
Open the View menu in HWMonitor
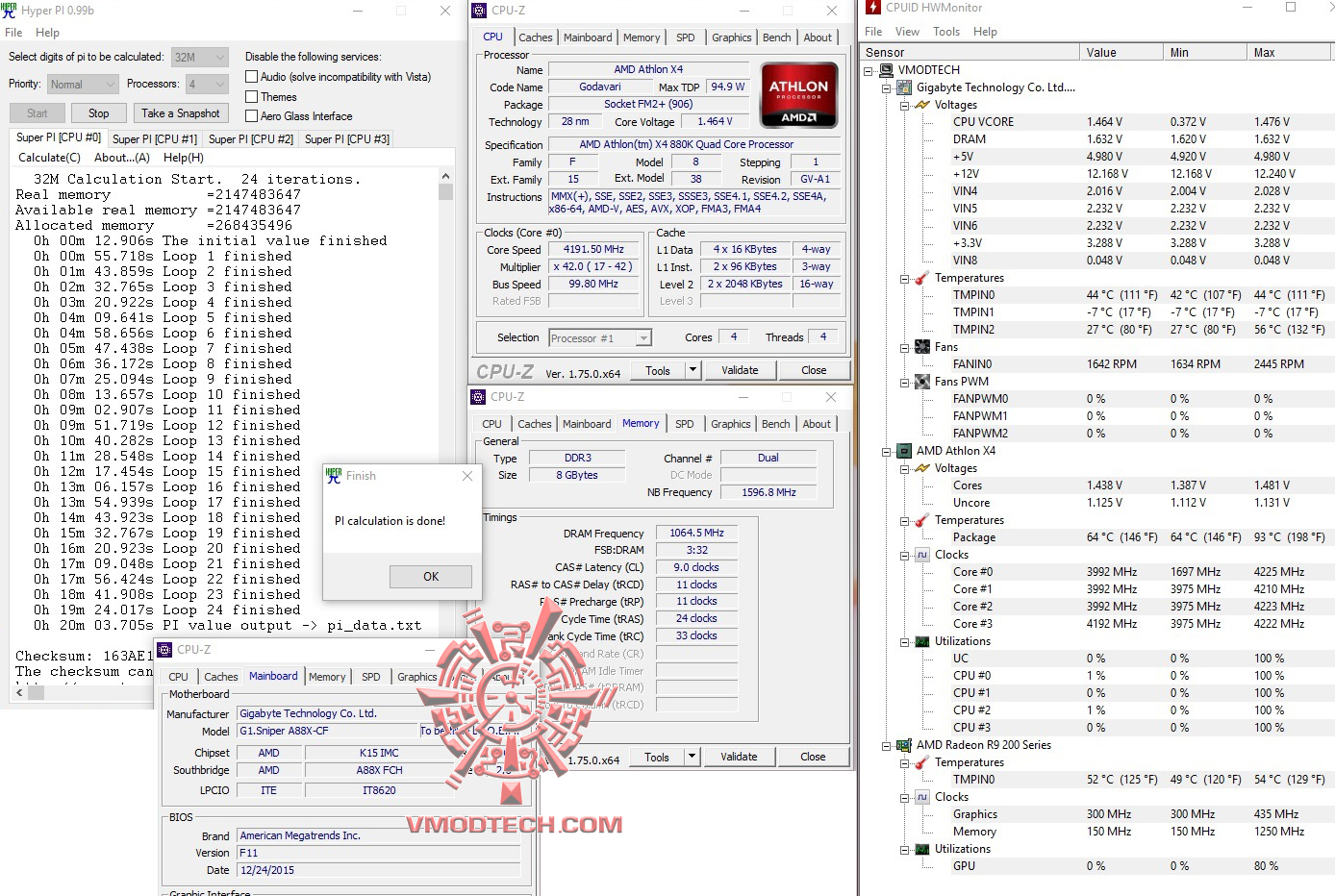[907, 32]
